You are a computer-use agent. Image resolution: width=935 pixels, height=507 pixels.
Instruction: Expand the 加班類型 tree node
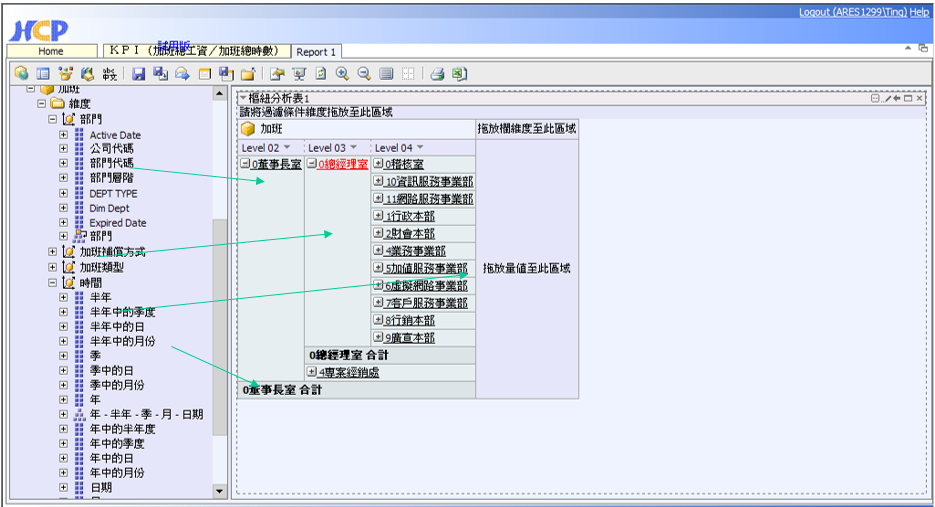click(x=53, y=267)
